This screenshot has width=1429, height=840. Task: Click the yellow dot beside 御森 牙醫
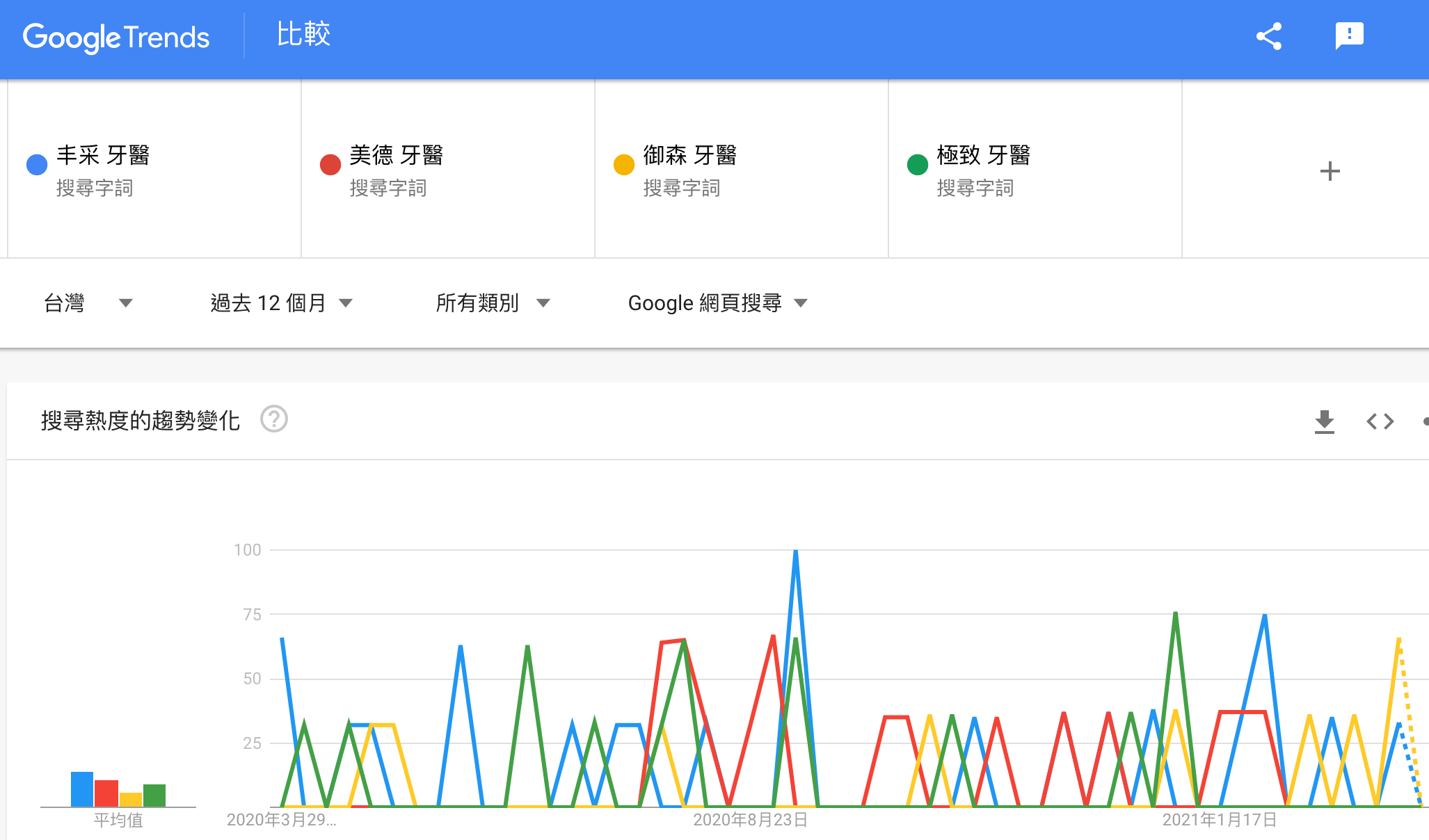(624, 165)
